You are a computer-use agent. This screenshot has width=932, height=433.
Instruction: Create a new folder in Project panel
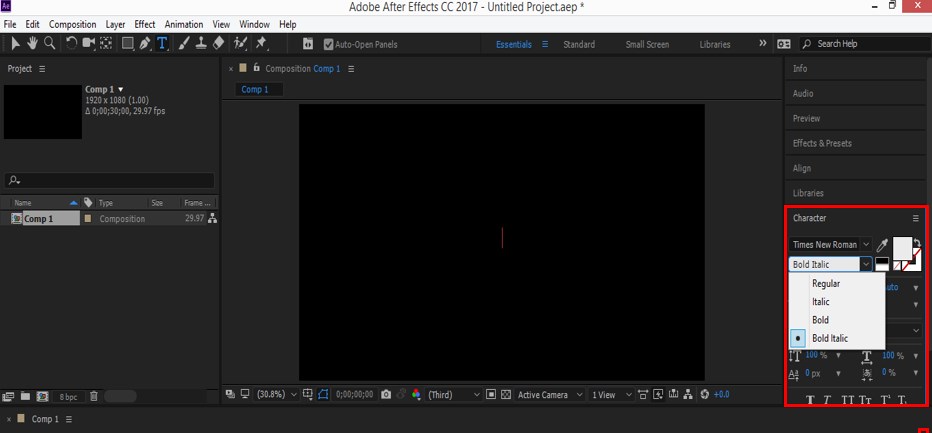pyautogui.click(x=25, y=396)
